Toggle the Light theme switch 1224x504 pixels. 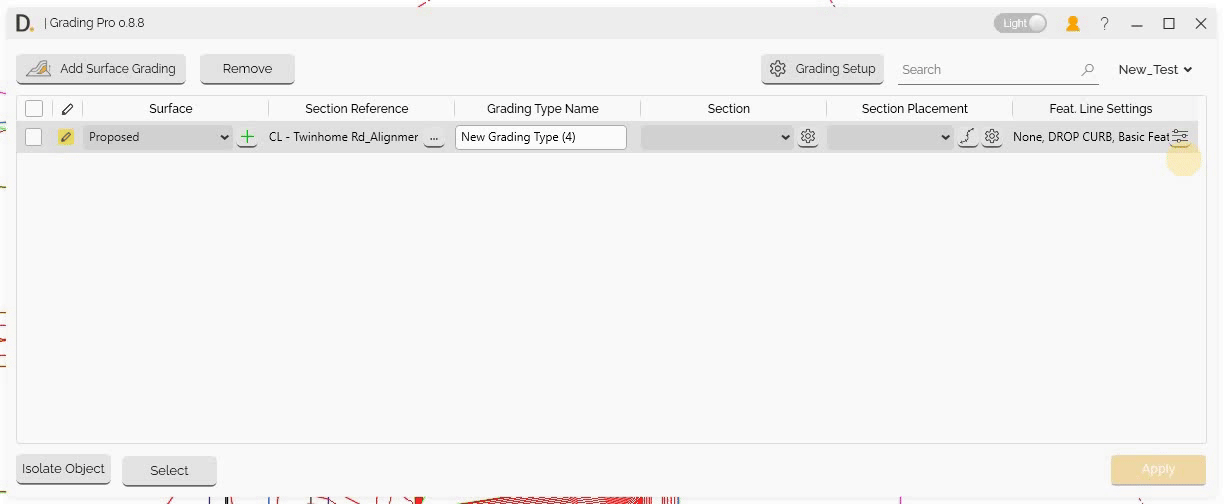pos(1020,23)
